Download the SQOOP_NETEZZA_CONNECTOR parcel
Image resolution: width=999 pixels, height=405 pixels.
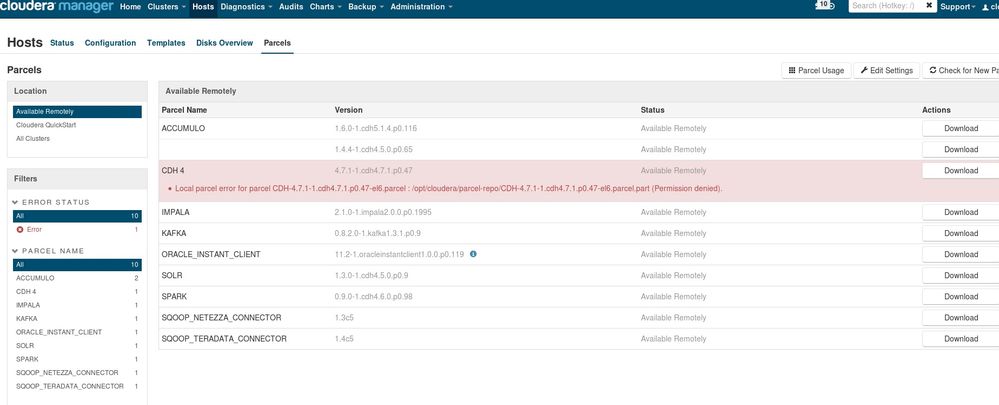(x=961, y=318)
